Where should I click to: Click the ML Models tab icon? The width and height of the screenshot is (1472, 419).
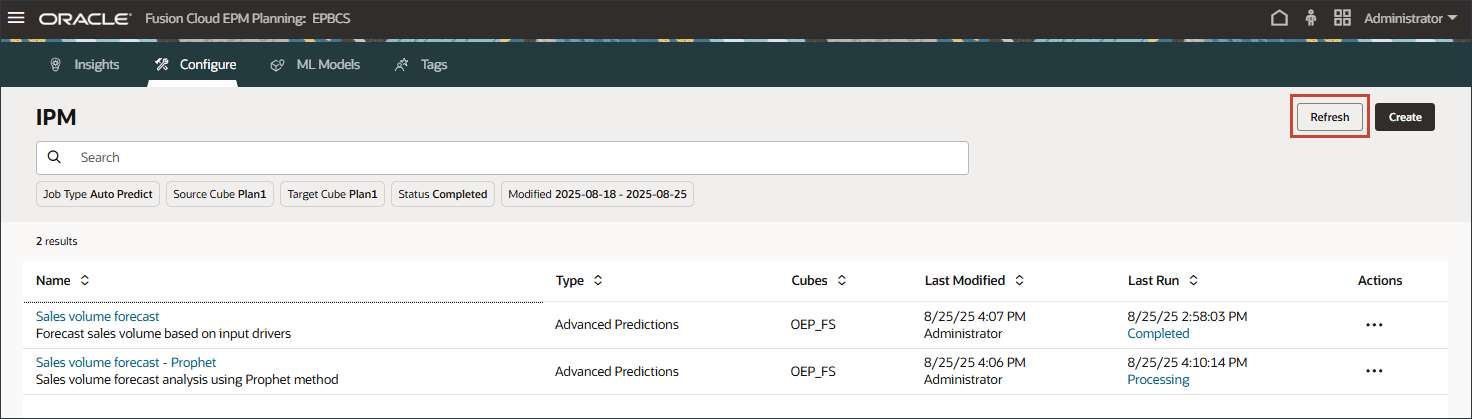tap(278, 64)
